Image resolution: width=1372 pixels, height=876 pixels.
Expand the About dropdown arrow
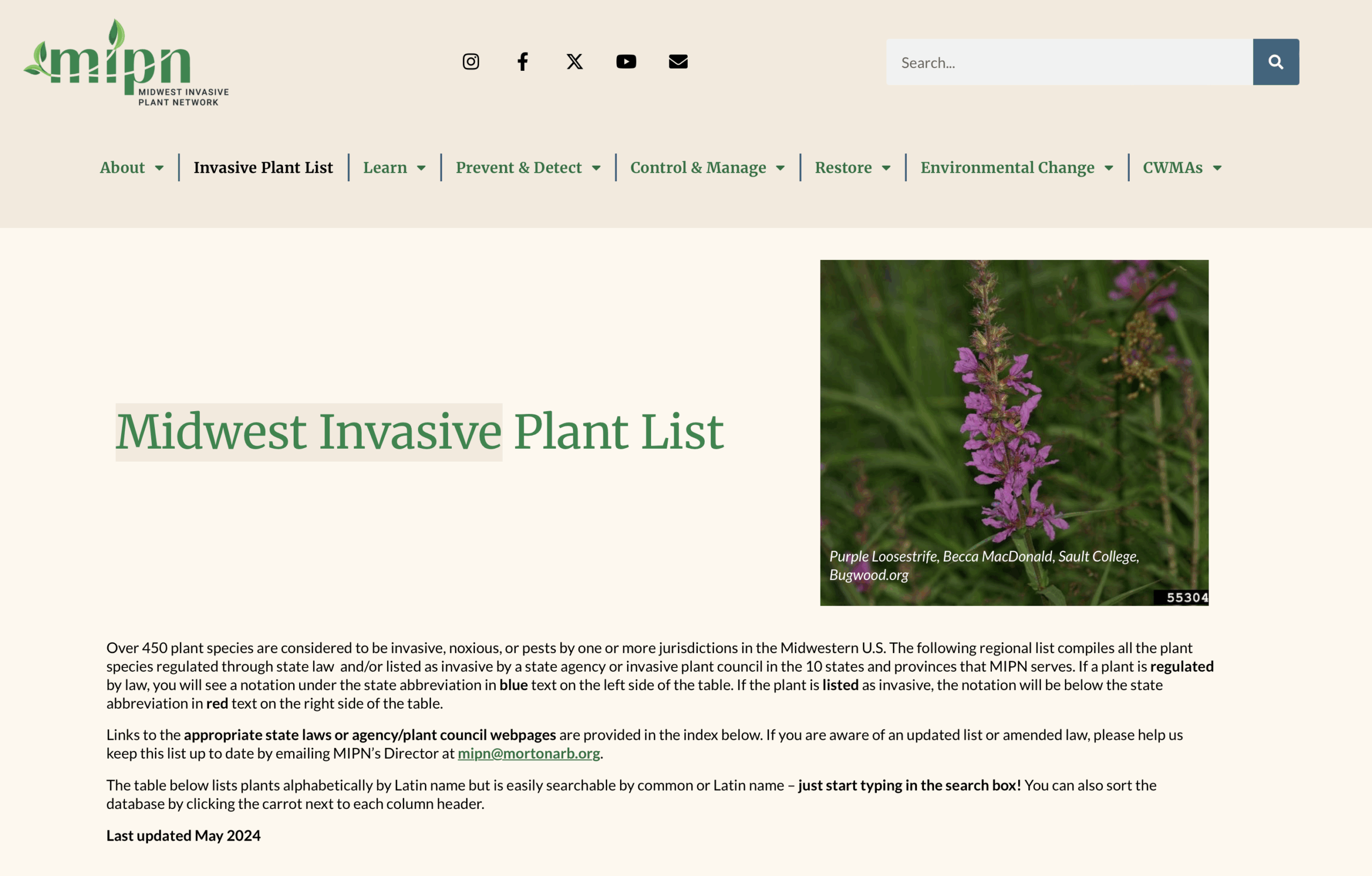point(160,168)
